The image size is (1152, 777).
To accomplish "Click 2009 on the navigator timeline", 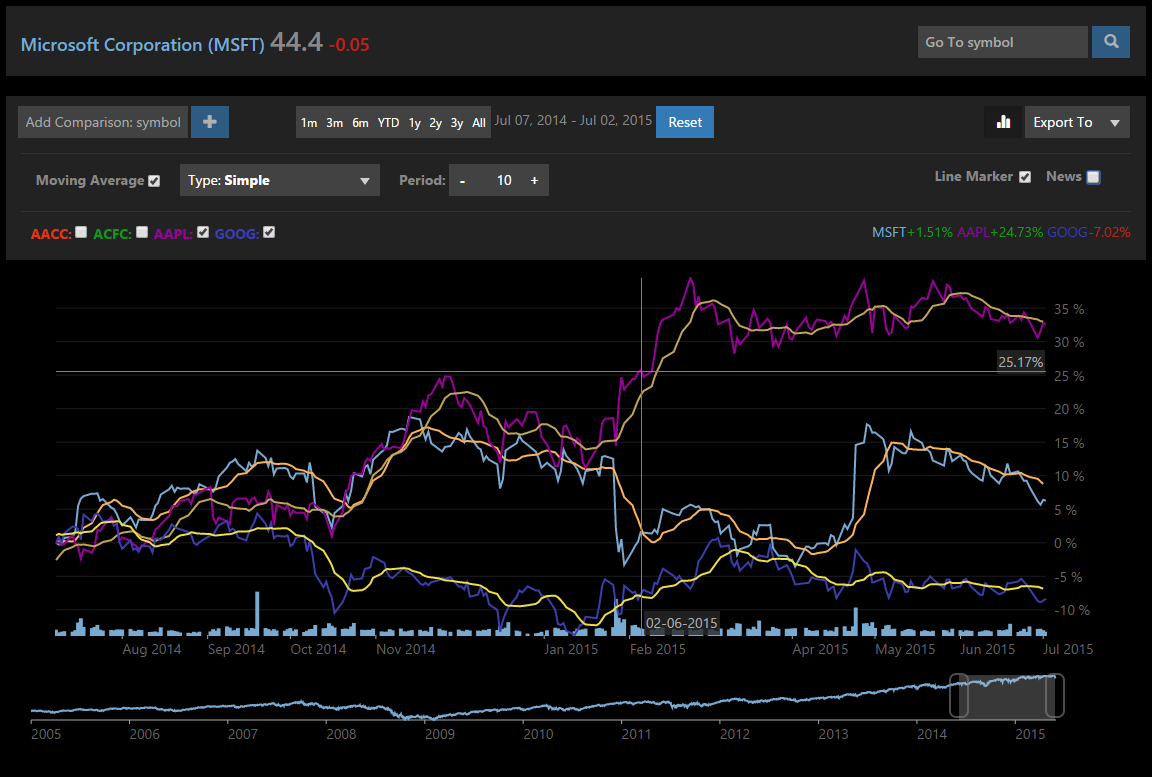I will 439,734.
